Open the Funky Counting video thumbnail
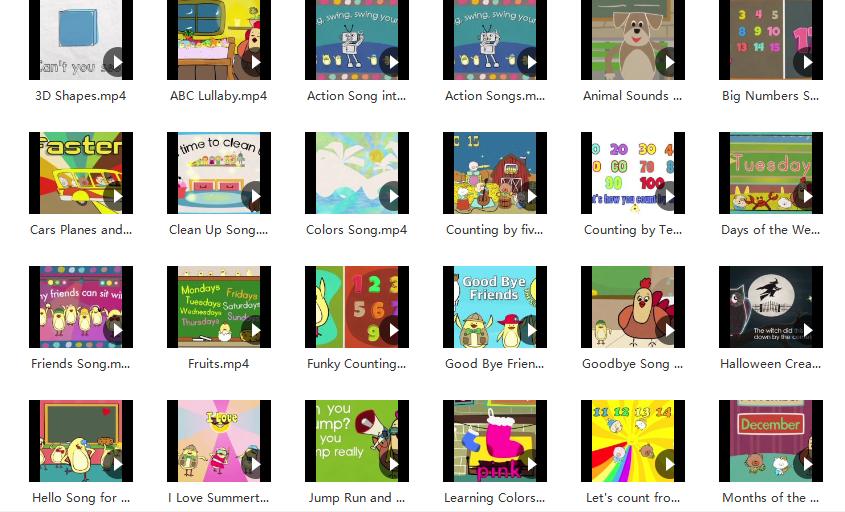 [x=357, y=307]
